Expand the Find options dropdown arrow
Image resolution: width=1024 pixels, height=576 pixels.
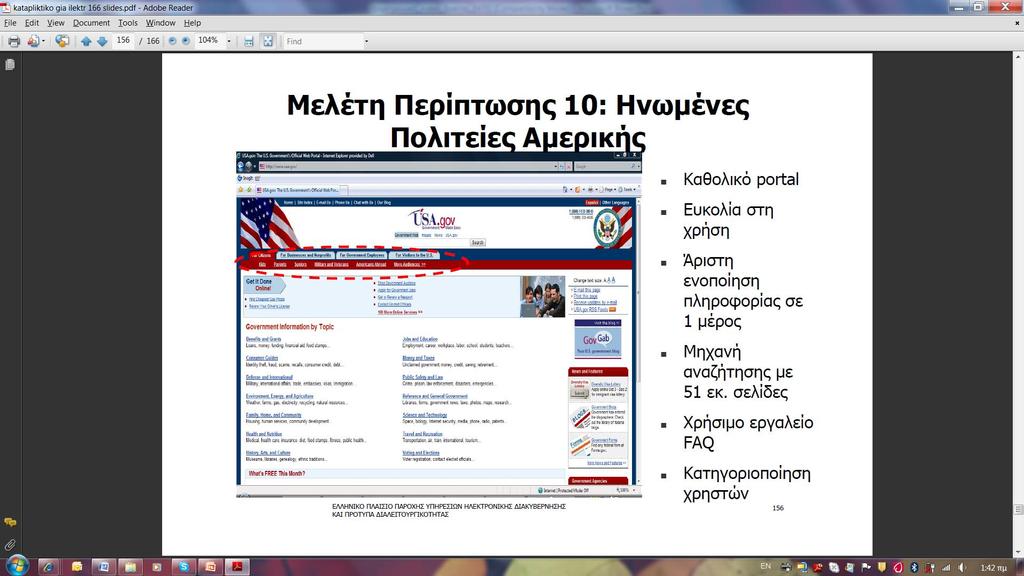[x=366, y=41]
